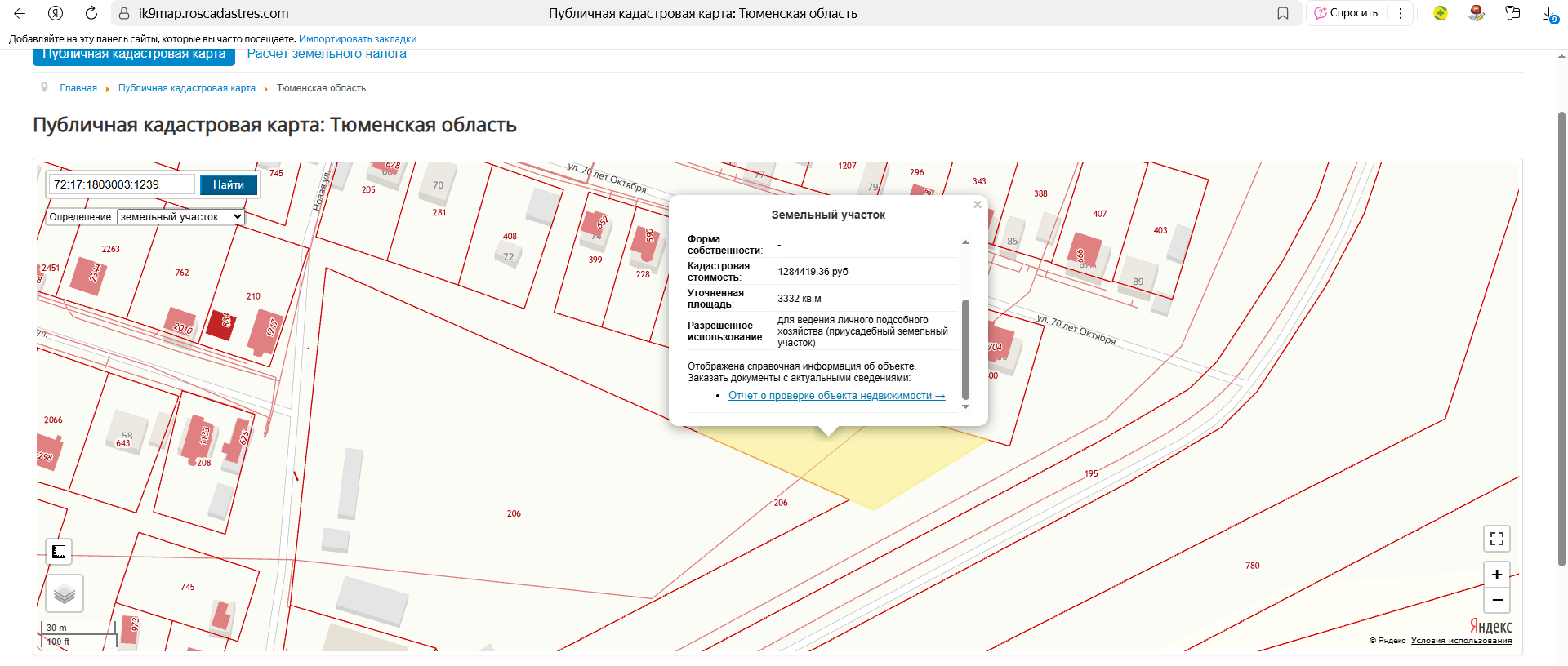
Task: Go to Главная breadcrumb link
Action: point(78,88)
